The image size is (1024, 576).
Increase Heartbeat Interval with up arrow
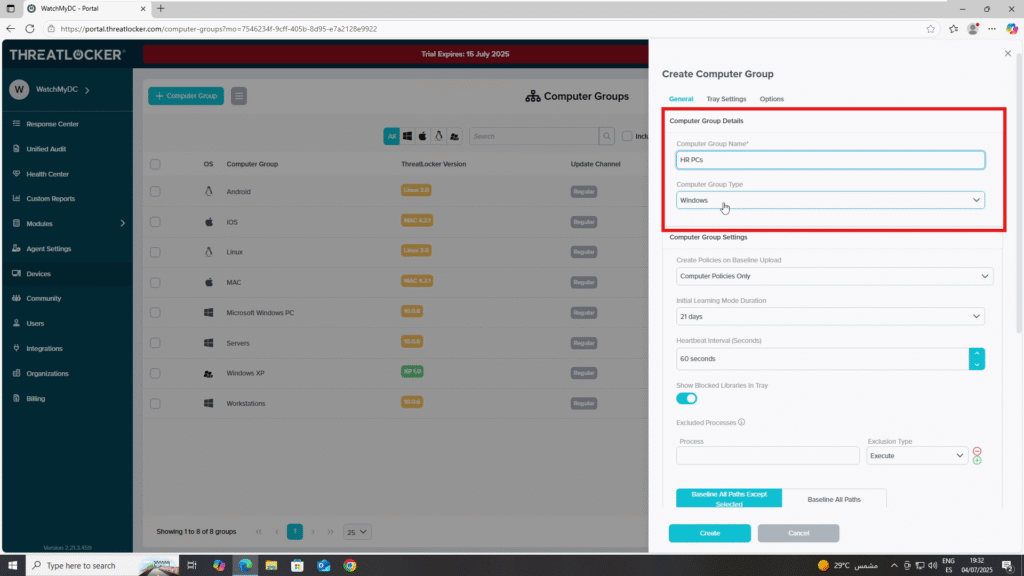976,353
